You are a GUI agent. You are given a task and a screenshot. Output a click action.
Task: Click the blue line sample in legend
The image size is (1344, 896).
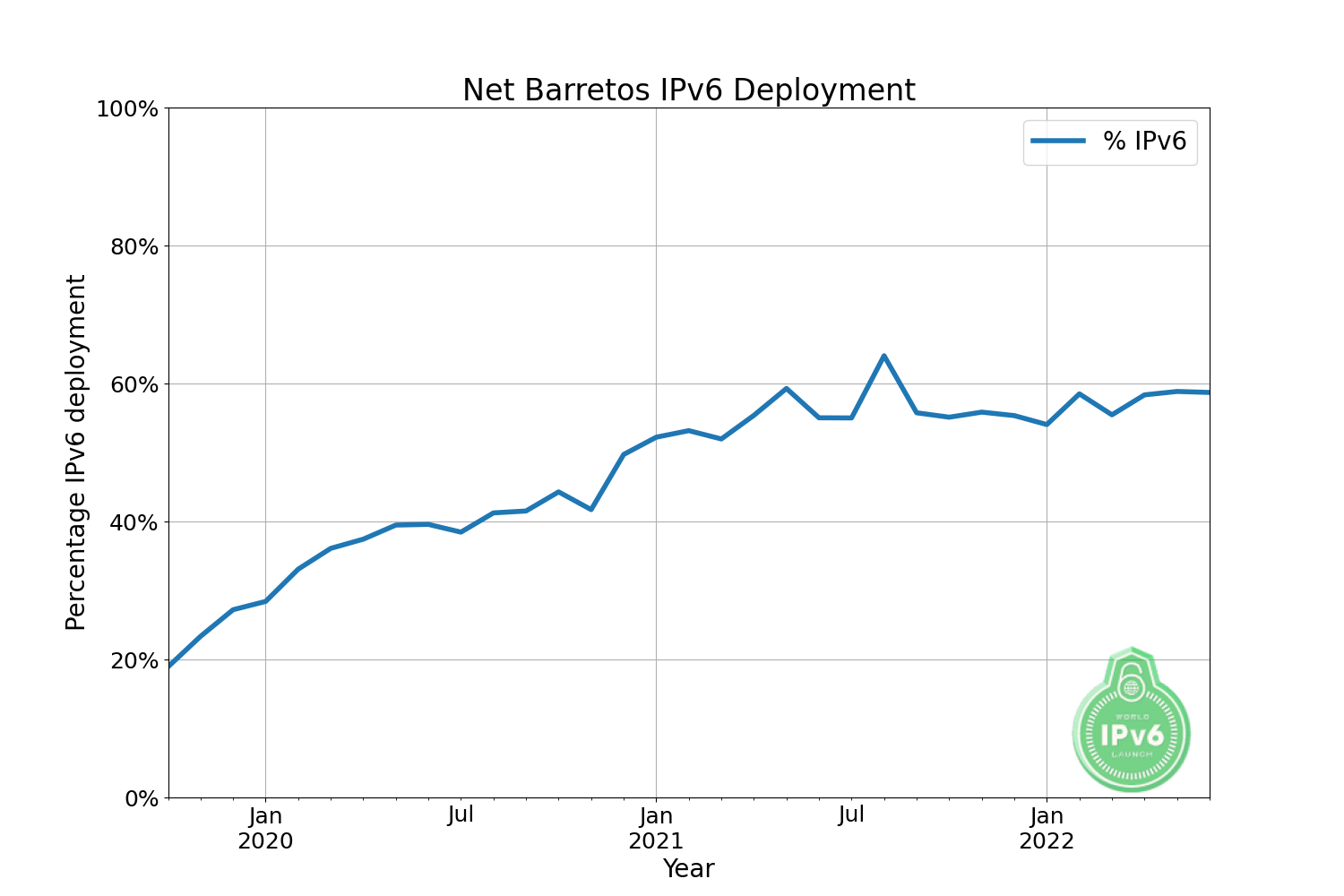click(1058, 142)
